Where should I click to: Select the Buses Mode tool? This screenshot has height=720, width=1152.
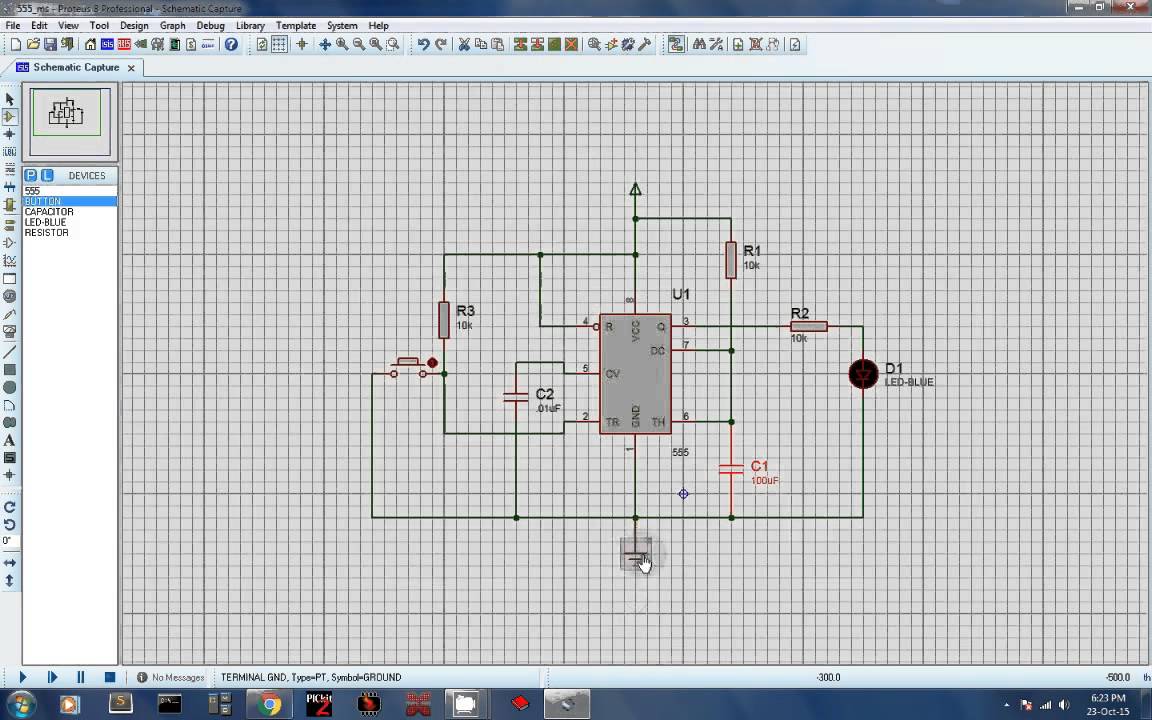[10, 187]
